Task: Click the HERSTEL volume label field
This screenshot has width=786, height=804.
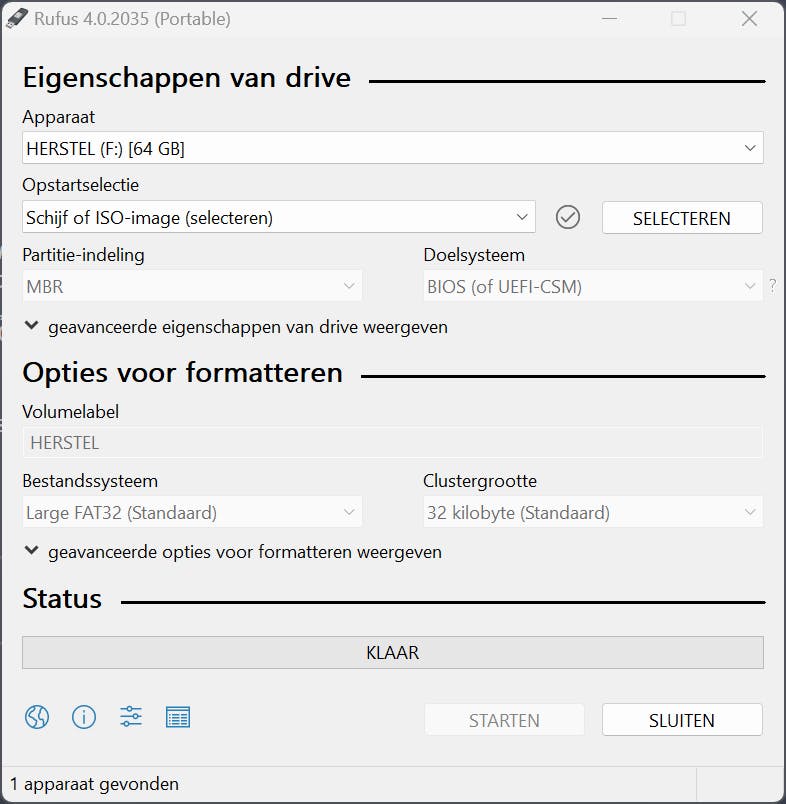Action: pyautogui.click(x=393, y=442)
